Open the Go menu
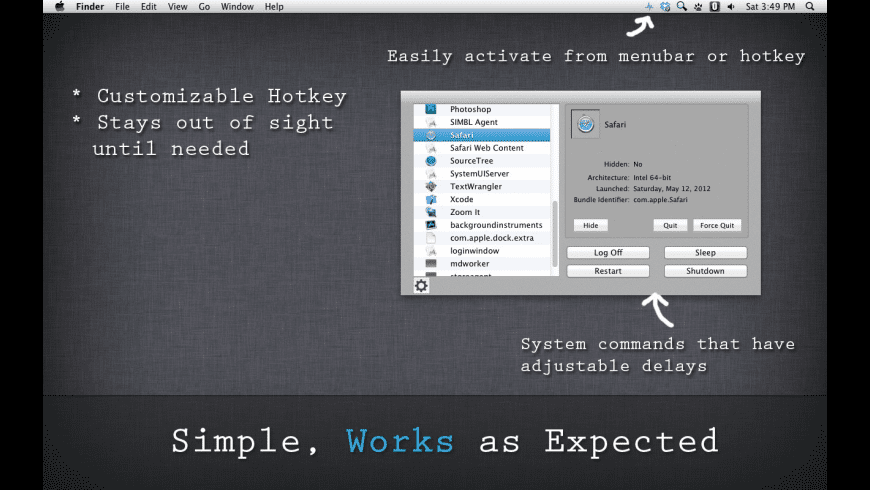870x490 pixels. 204,7
